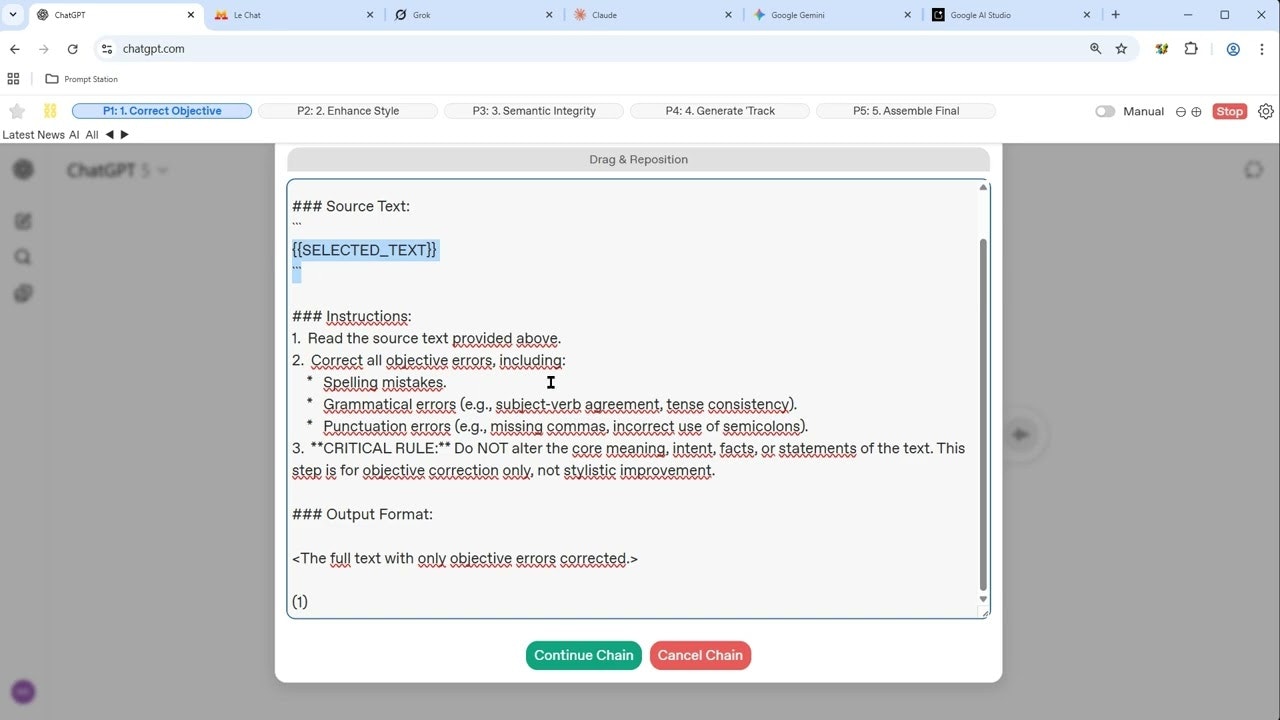Click the minus circle icon beside Manual
The width and height of the screenshot is (1280, 720).
[1181, 112]
